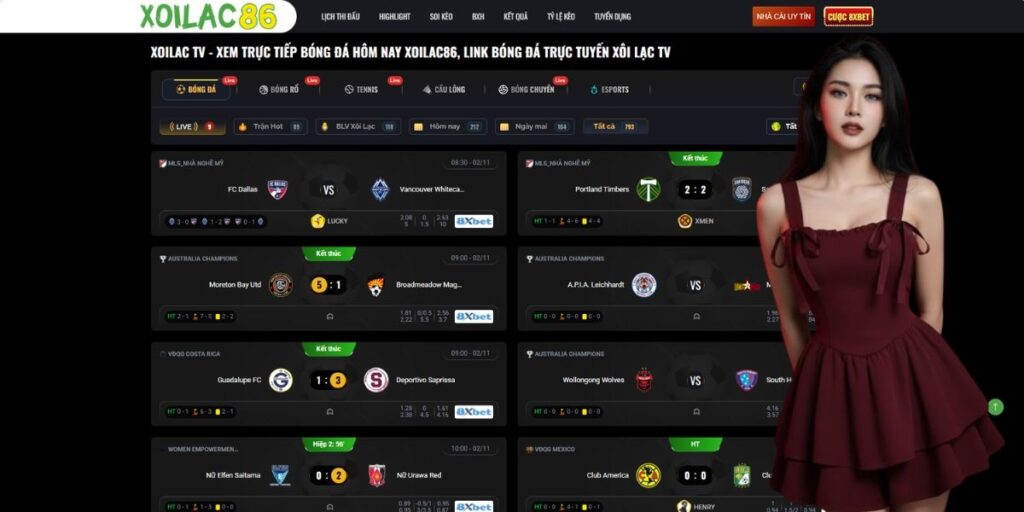Viewport: 1024px width, 512px height.
Task: Click the Cược 8XBET button
Action: point(848,16)
